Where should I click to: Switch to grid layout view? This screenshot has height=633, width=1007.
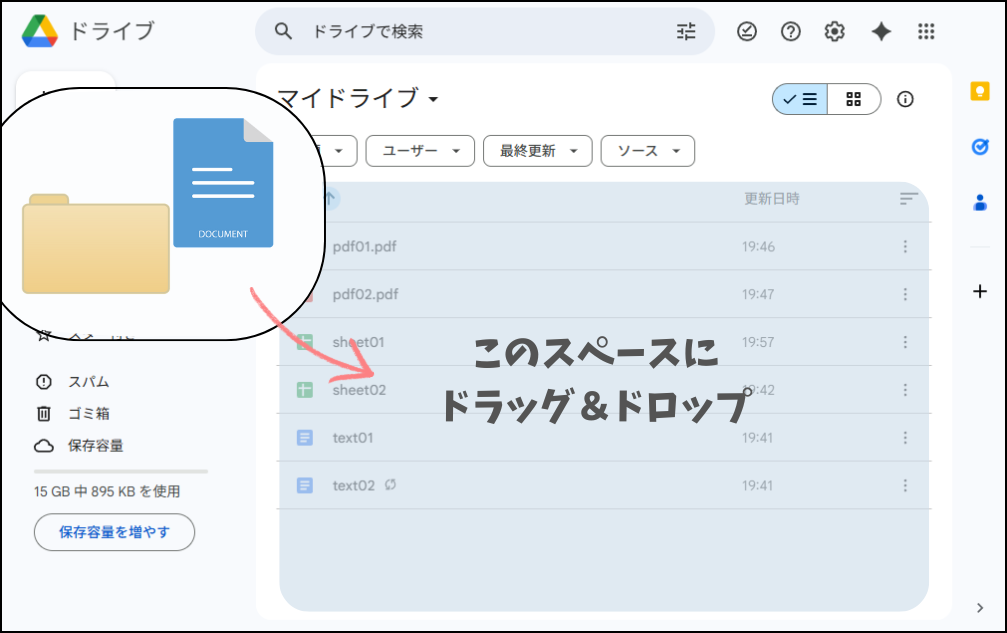pos(854,99)
